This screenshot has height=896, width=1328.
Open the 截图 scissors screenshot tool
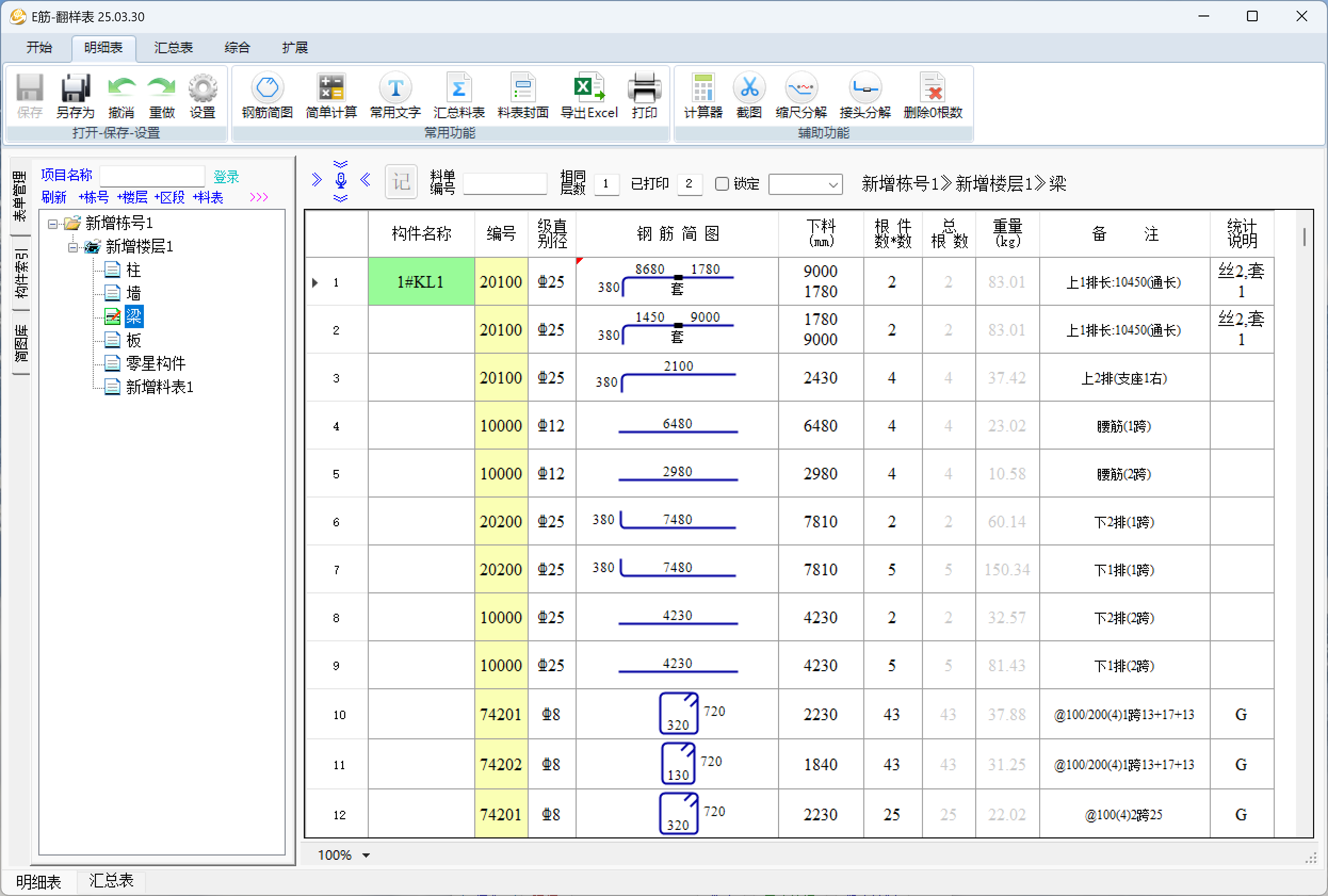[749, 88]
